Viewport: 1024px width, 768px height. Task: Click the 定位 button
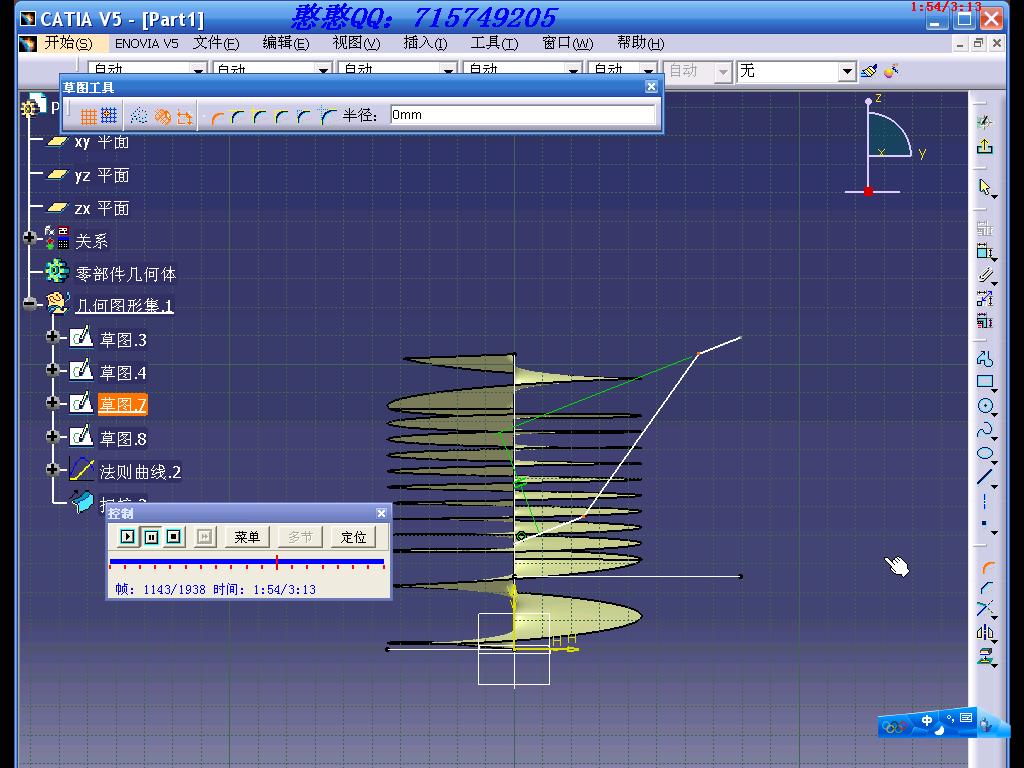[353, 537]
